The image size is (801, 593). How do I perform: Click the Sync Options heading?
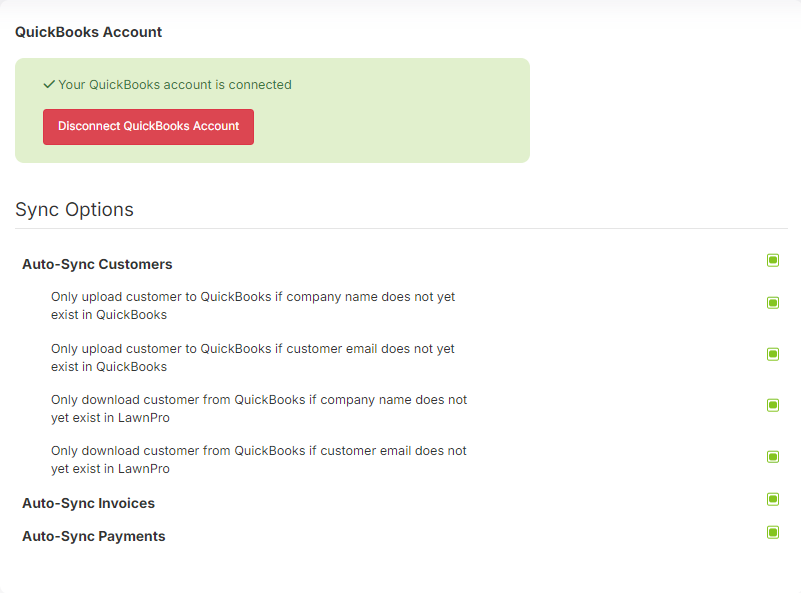pos(74,209)
